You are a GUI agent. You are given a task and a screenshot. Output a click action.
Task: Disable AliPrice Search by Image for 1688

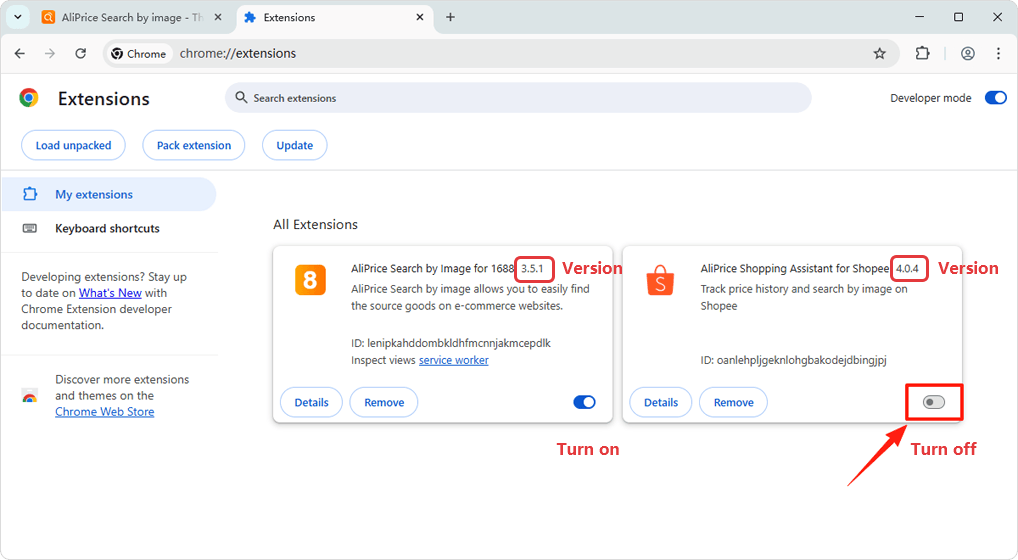click(x=584, y=402)
